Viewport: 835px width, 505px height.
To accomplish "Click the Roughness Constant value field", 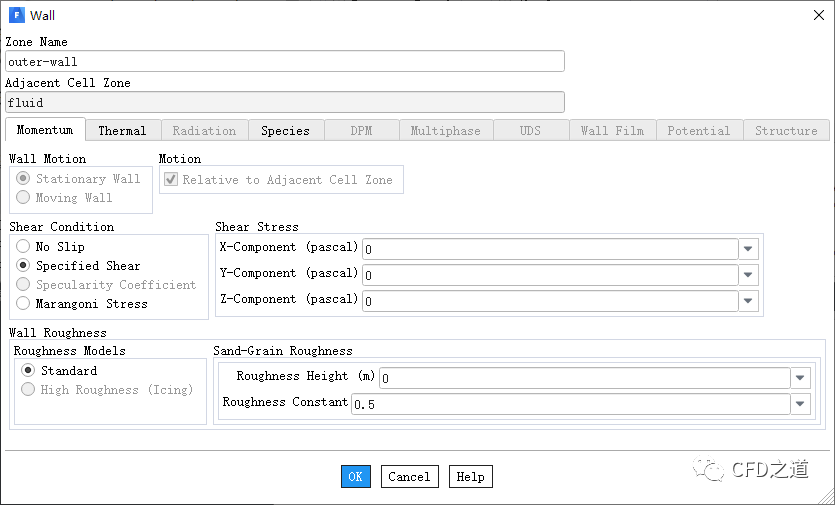I will pyautogui.click(x=568, y=404).
